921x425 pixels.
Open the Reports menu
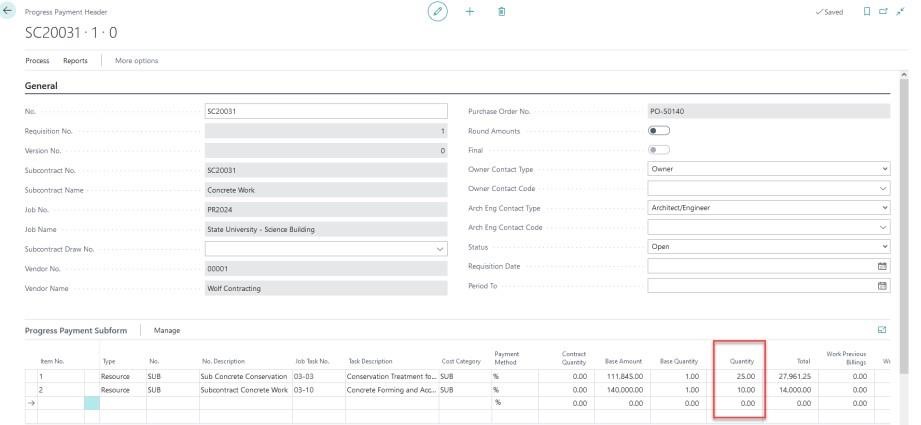pyautogui.click(x=76, y=61)
